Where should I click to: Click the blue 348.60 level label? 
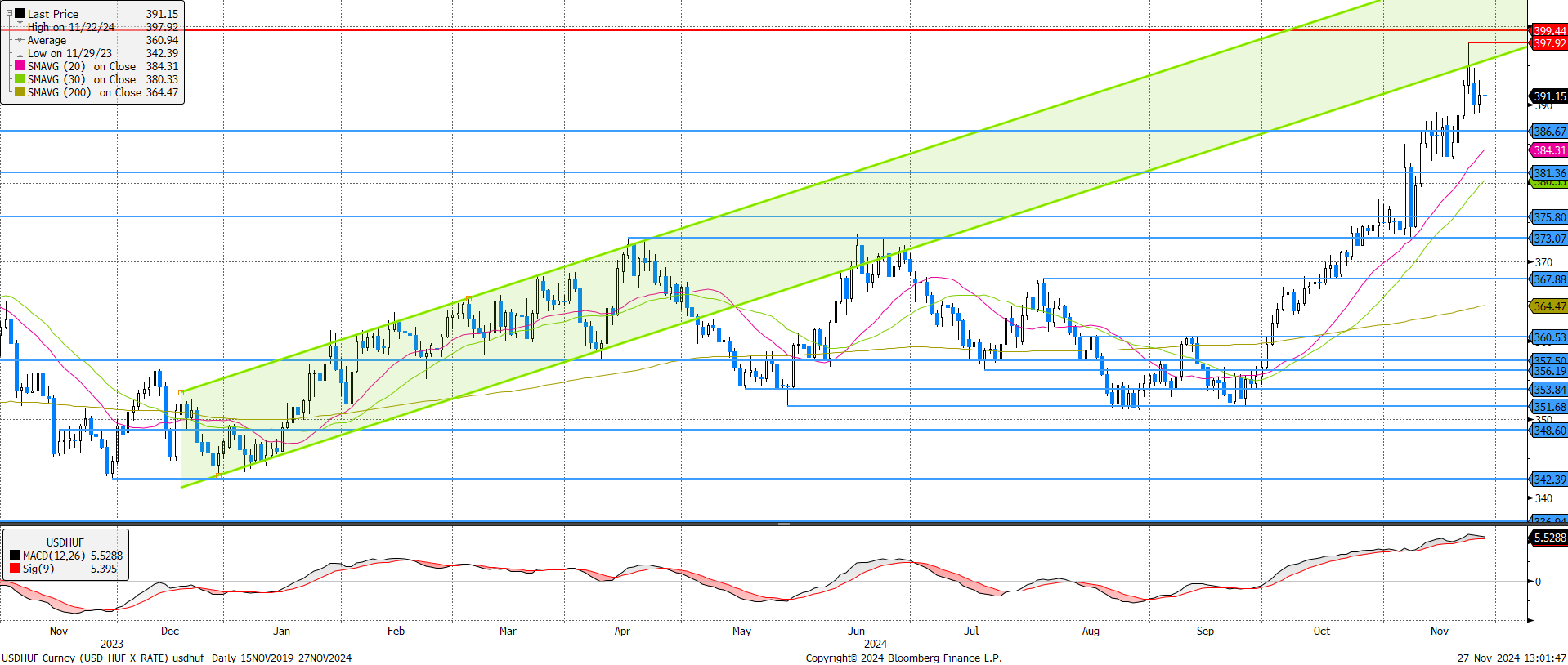point(1548,431)
